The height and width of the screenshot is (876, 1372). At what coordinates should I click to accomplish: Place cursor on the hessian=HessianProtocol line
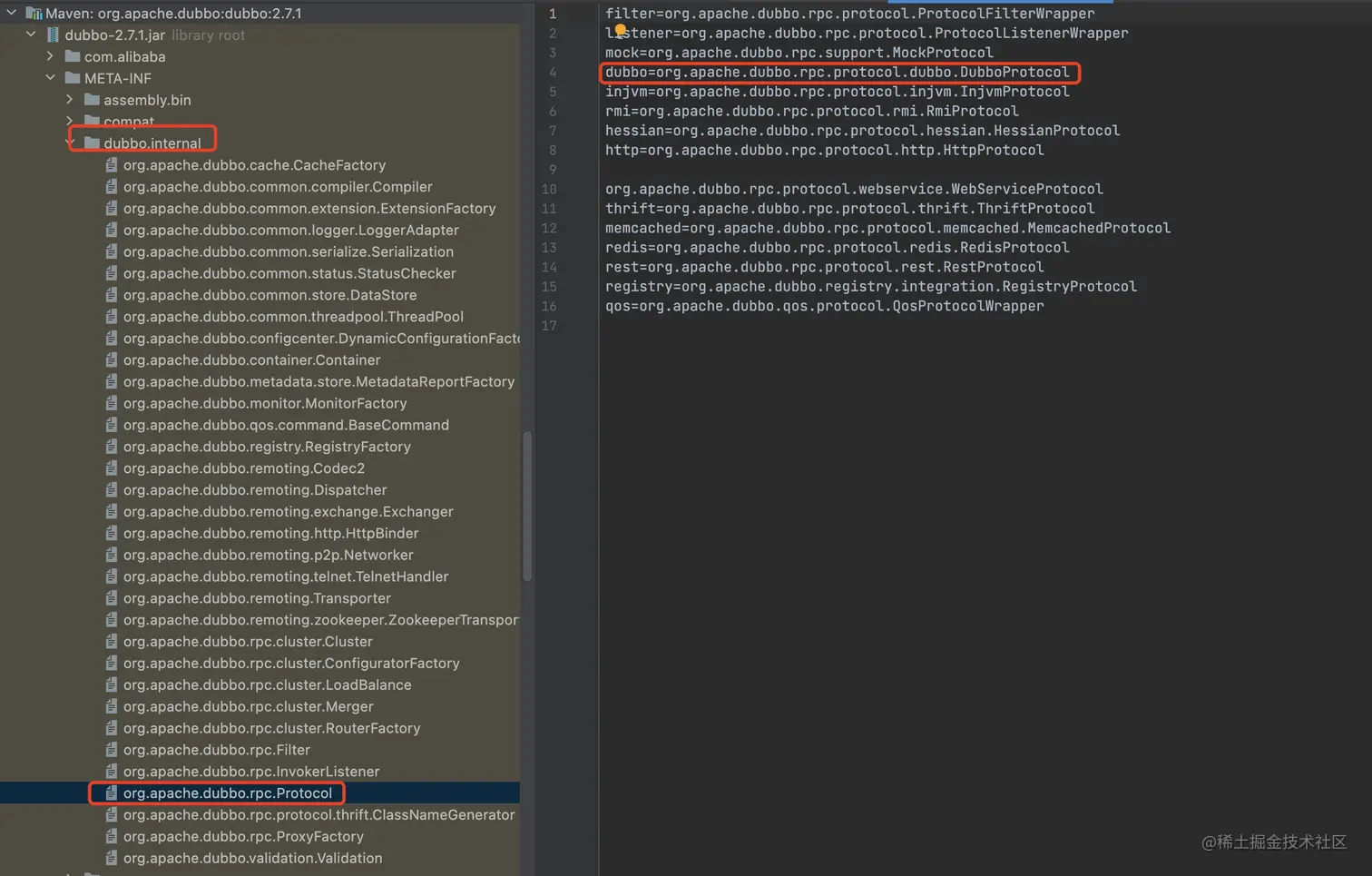(863, 131)
